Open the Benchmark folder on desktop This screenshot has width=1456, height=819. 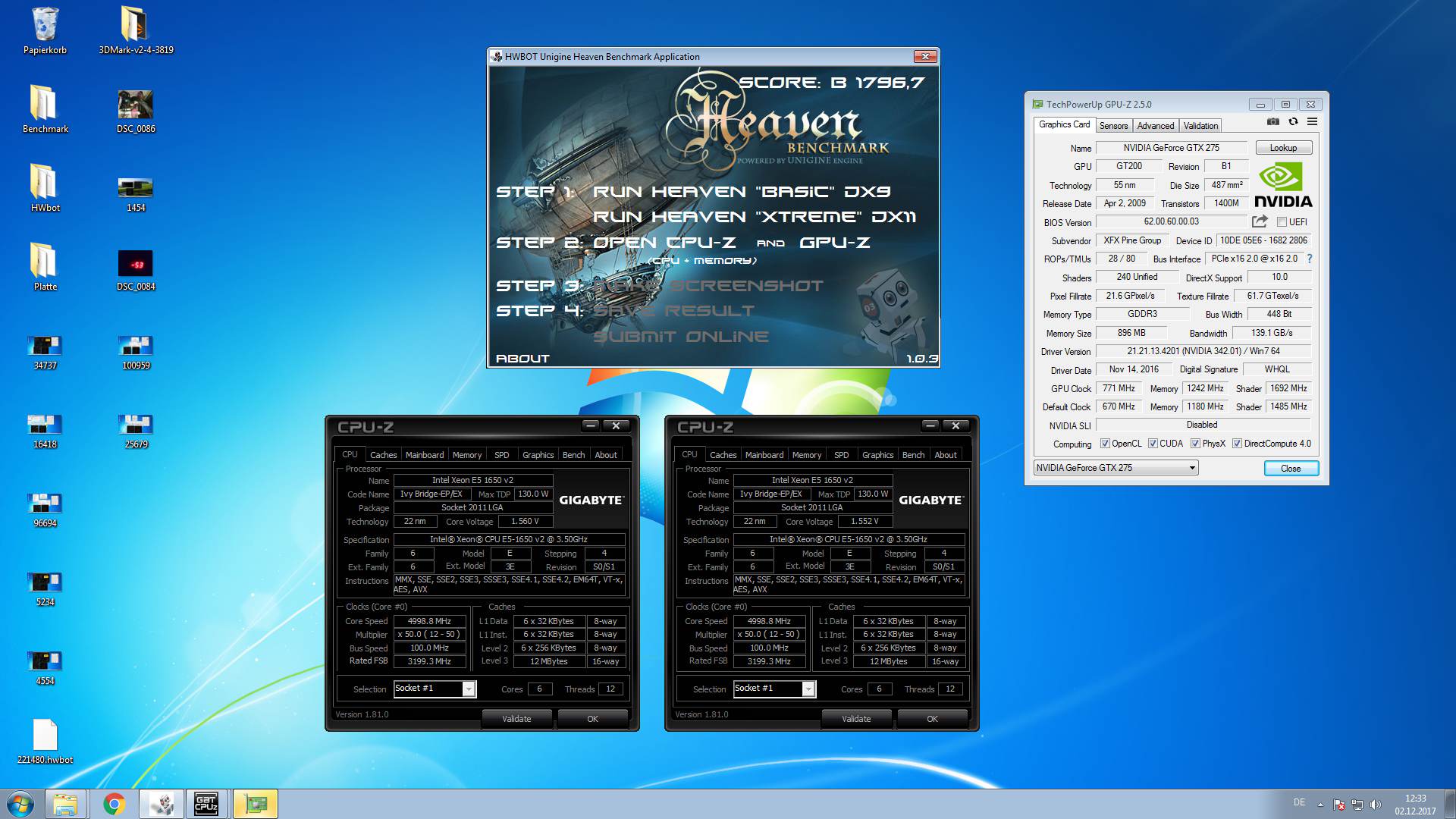[45, 109]
